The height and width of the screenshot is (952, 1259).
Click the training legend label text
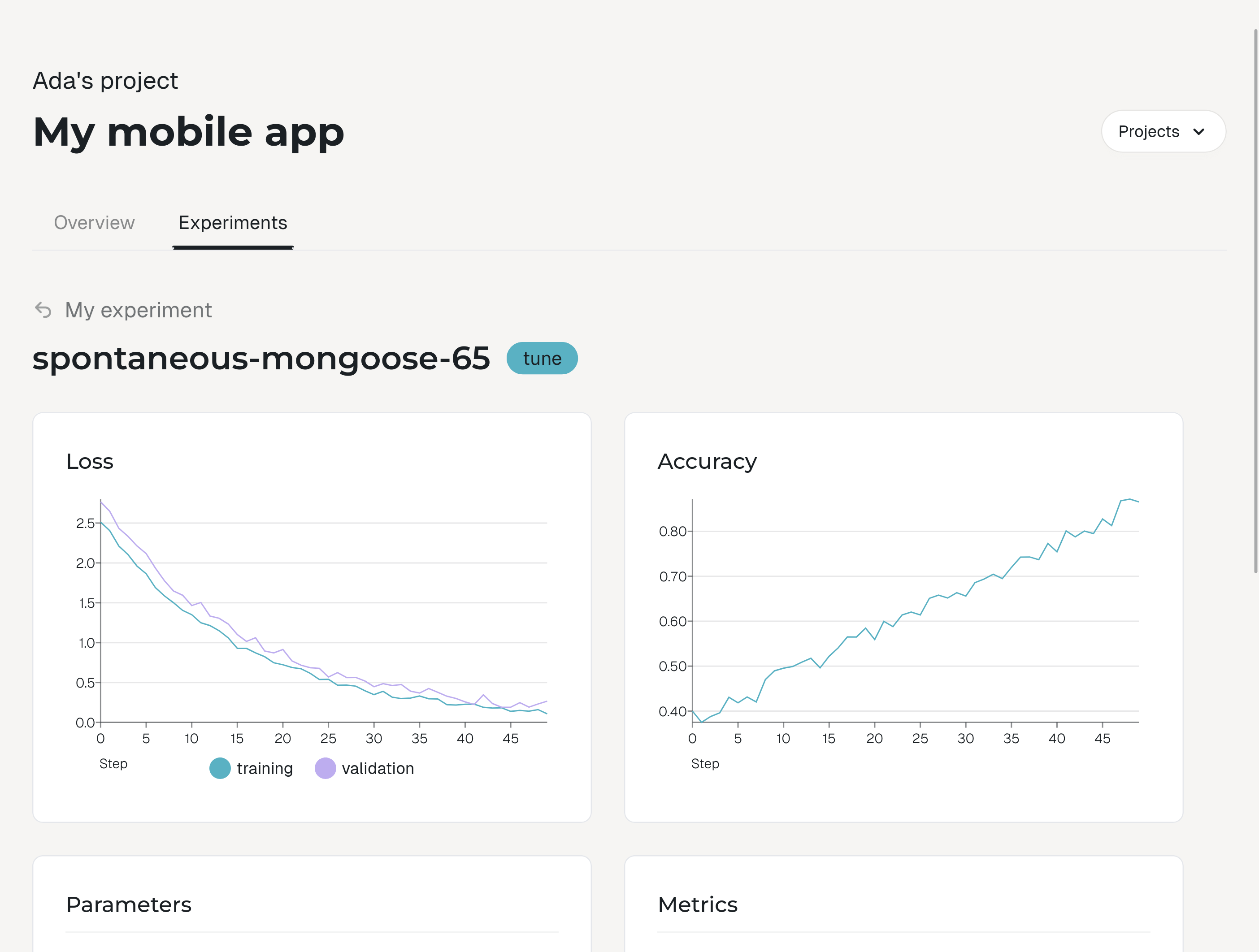coord(265,769)
